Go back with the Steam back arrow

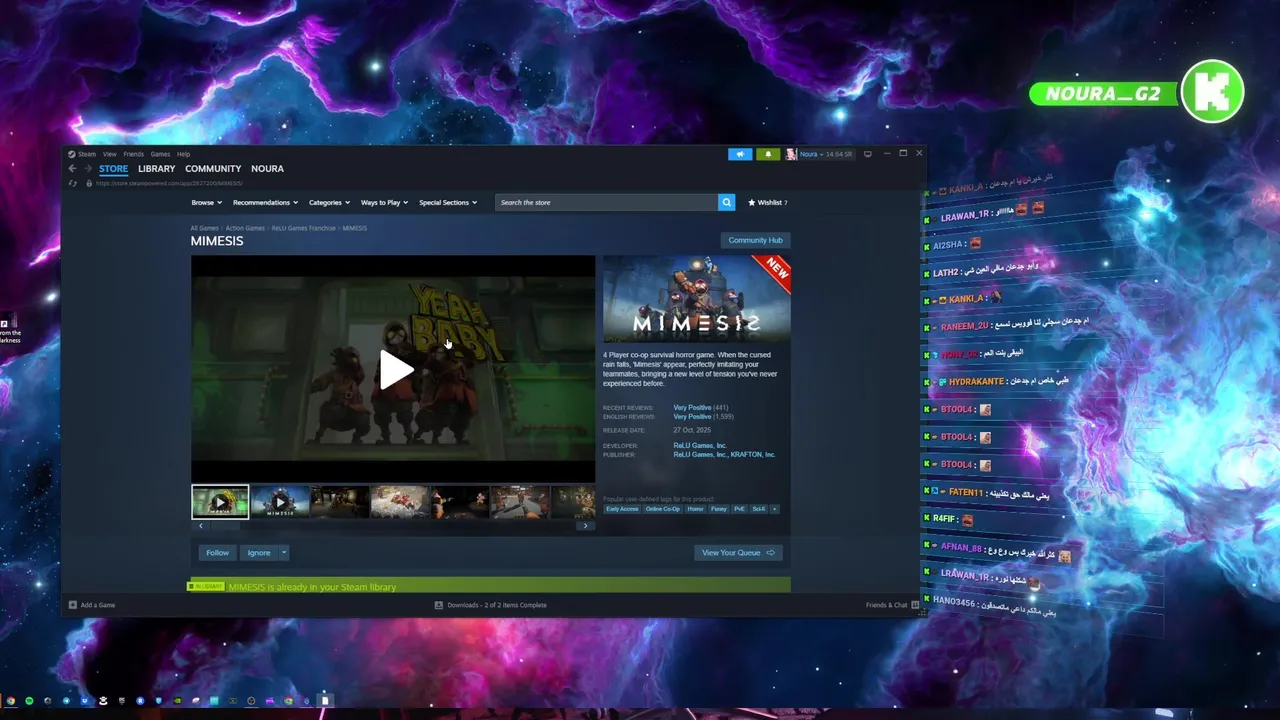pyautogui.click(x=72, y=169)
